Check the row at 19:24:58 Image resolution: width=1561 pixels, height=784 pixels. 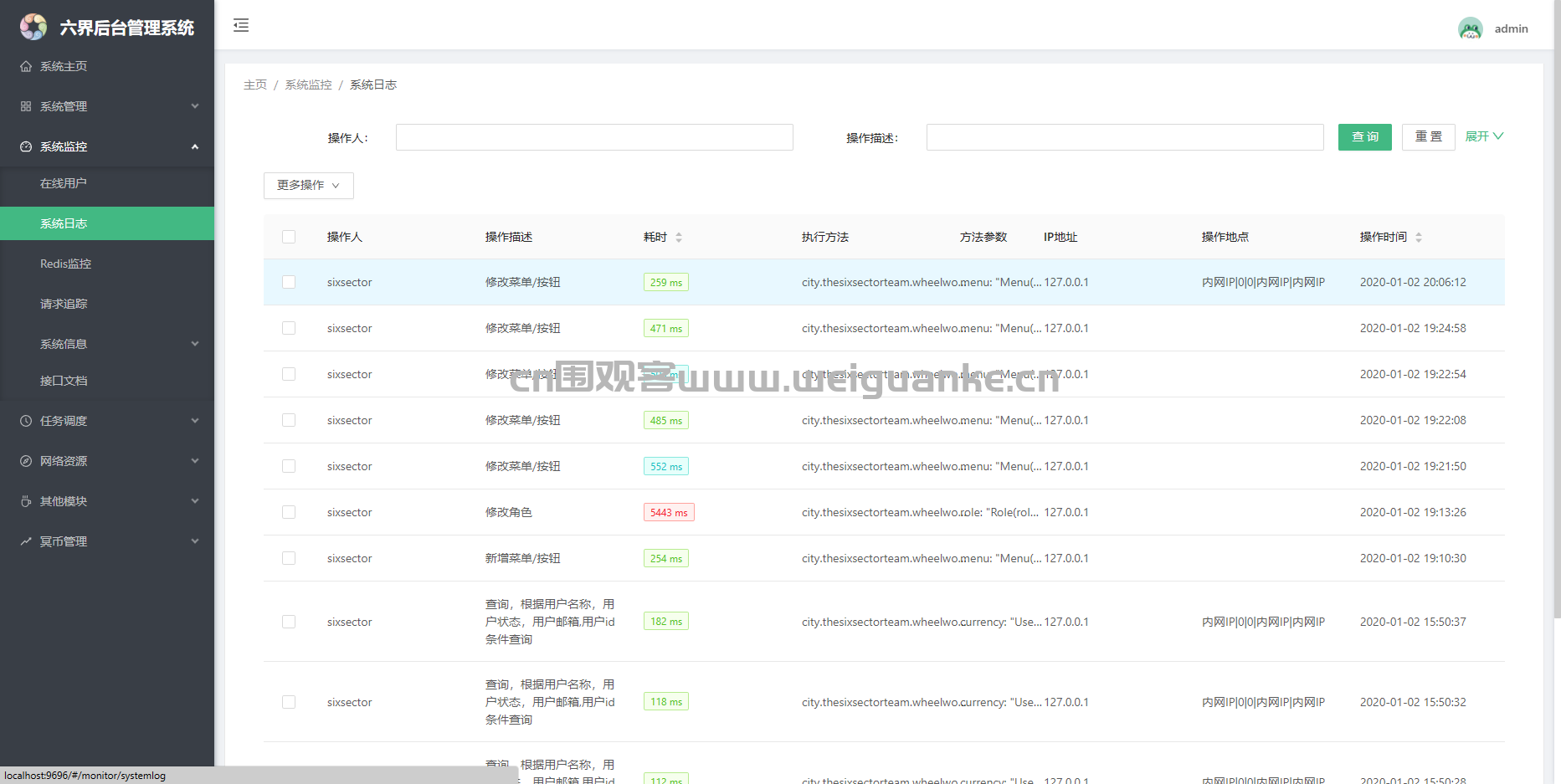tap(289, 328)
